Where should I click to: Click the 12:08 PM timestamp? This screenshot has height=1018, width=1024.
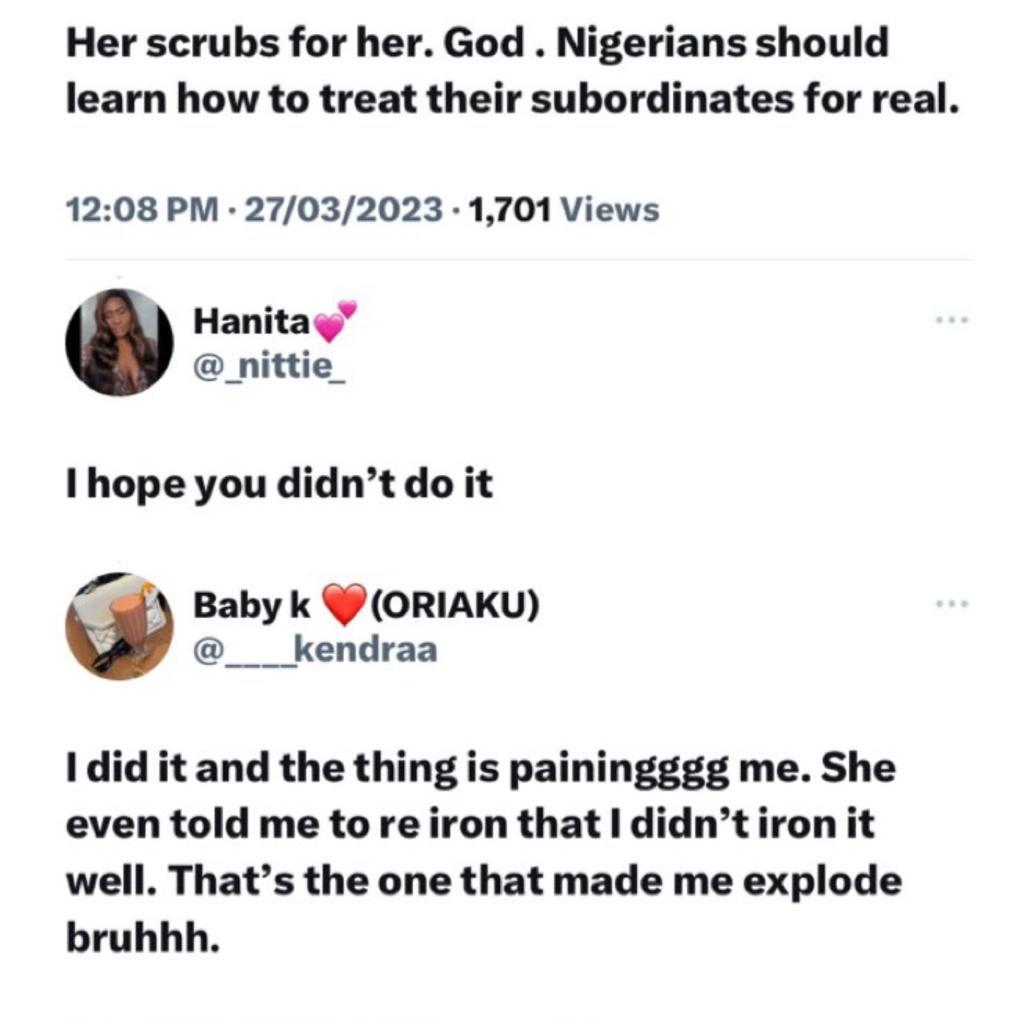click(x=139, y=210)
